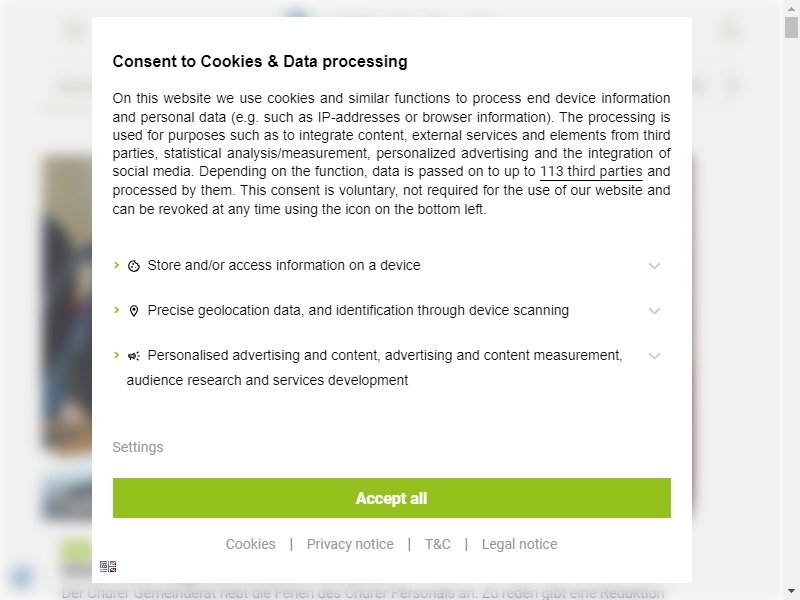Screen dimensions: 800x600
Task: Open the Legal notice link
Action: [x=519, y=544]
